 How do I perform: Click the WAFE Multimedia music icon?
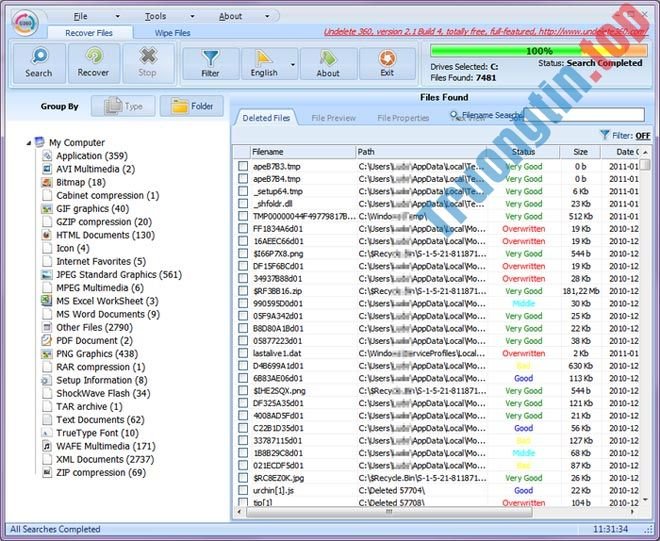47,446
